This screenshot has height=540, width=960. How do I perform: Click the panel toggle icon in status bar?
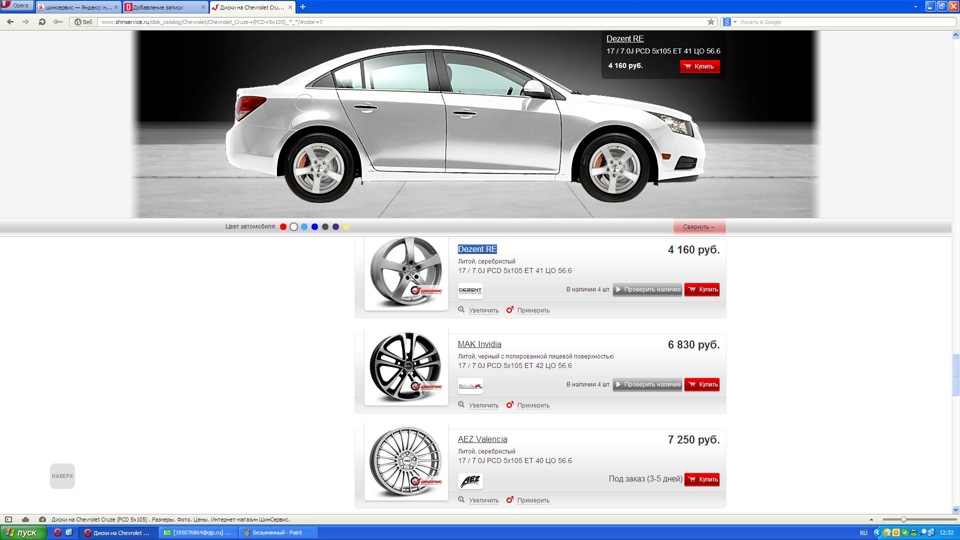9,519
